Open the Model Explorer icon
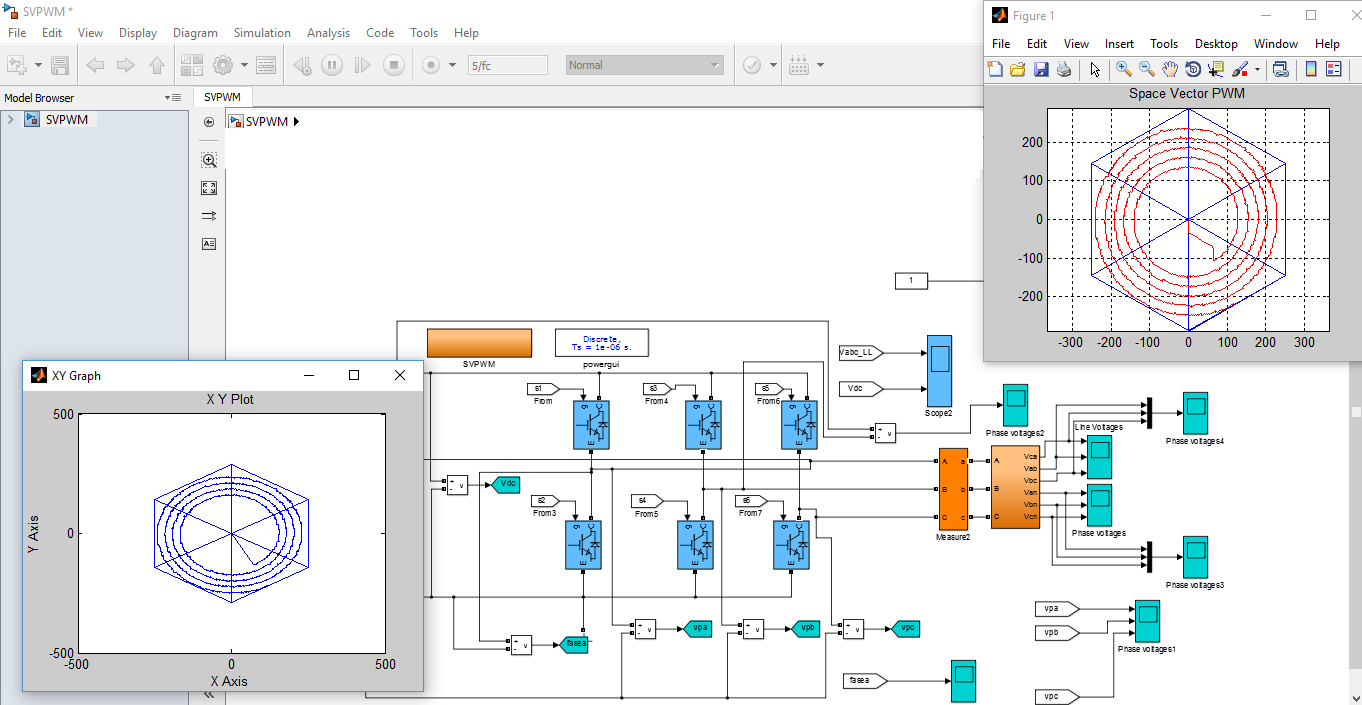 click(x=266, y=65)
